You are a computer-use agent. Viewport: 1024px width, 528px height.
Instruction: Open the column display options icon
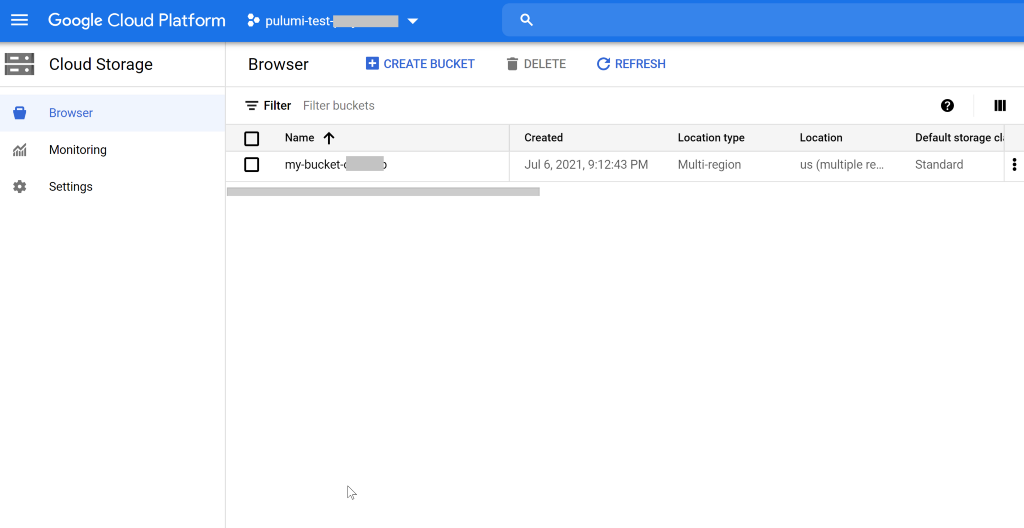pyautogui.click(x=1000, y=106)
